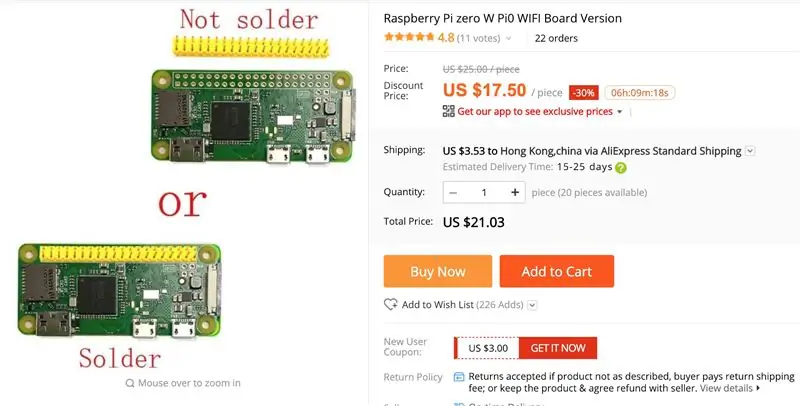800x406 pixels.
Task: Click the Add to Wish List text
Action: tap(438, 304)
